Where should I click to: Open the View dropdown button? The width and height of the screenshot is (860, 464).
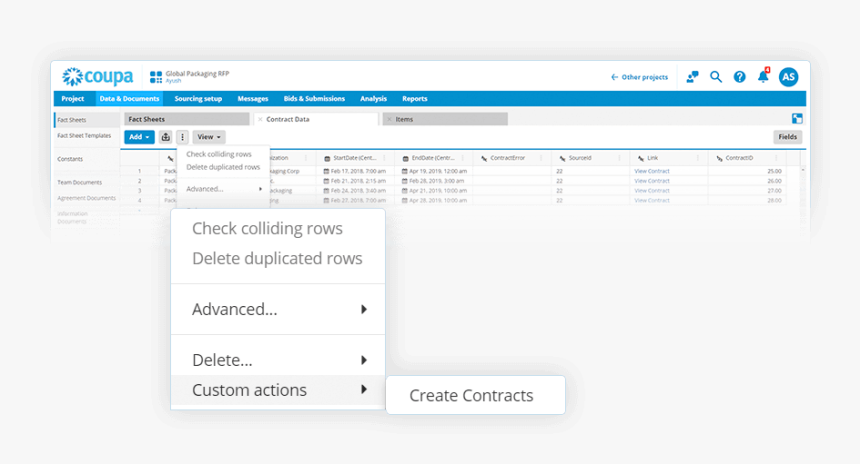click(x=209, y=137)
